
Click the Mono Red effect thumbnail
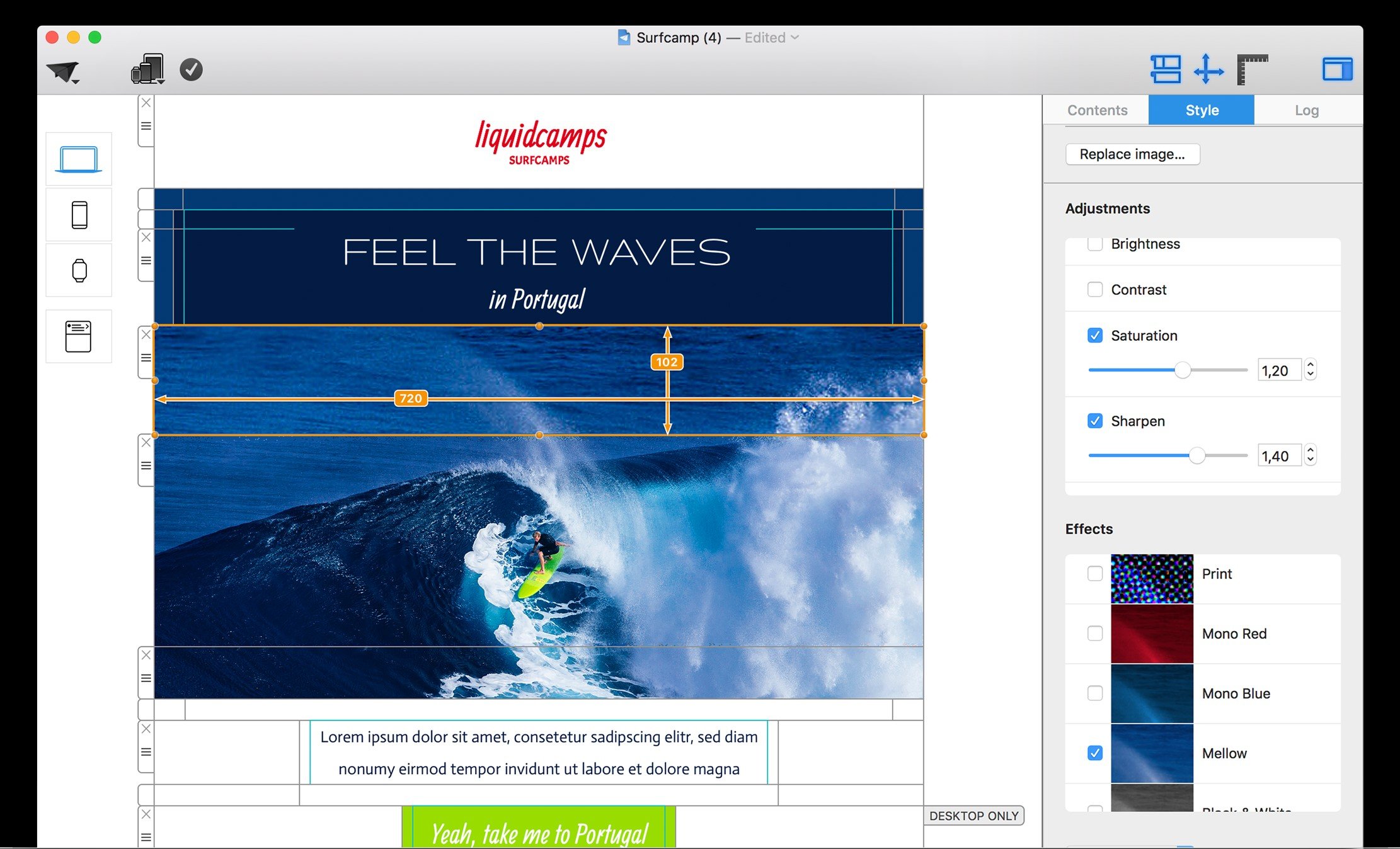pyautogui.click(x=1152, y=634)
